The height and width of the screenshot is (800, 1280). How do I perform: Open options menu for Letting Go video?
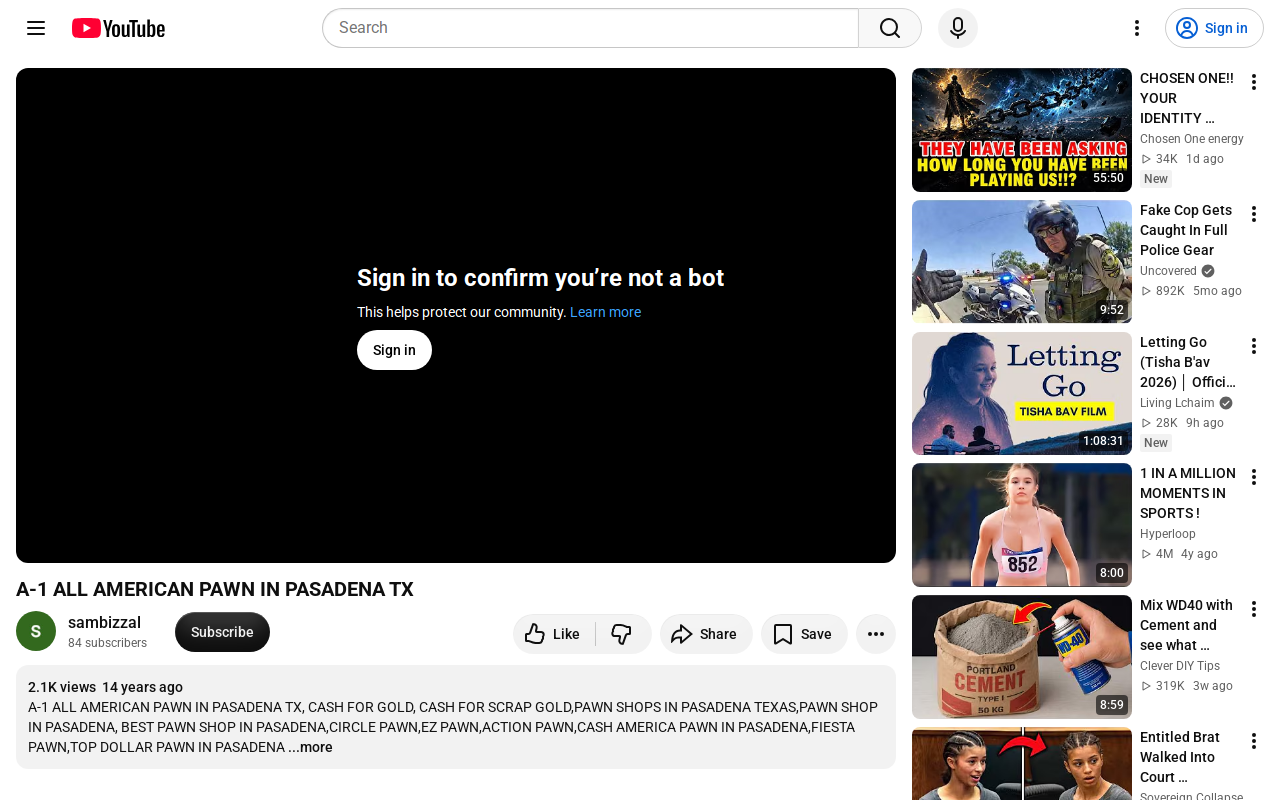point(1253,346)
